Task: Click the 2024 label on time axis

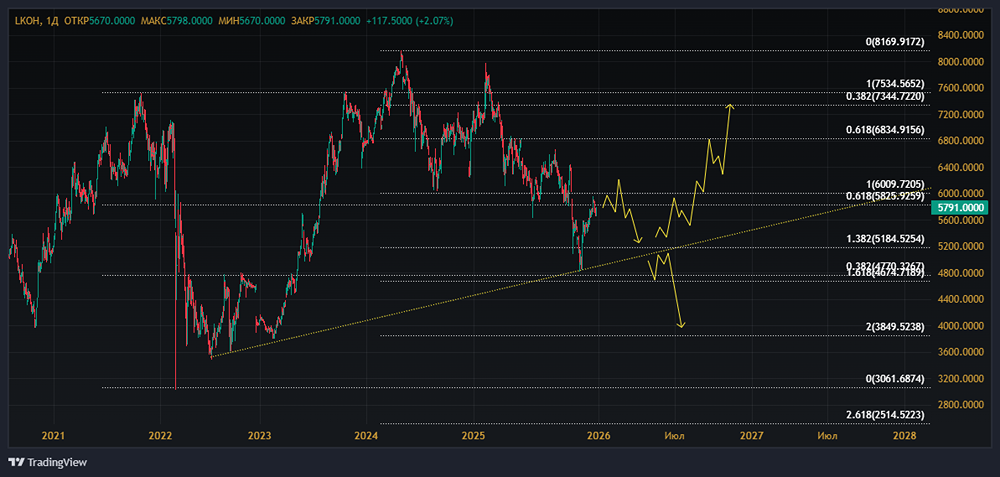Action: (x=366, y=435)
